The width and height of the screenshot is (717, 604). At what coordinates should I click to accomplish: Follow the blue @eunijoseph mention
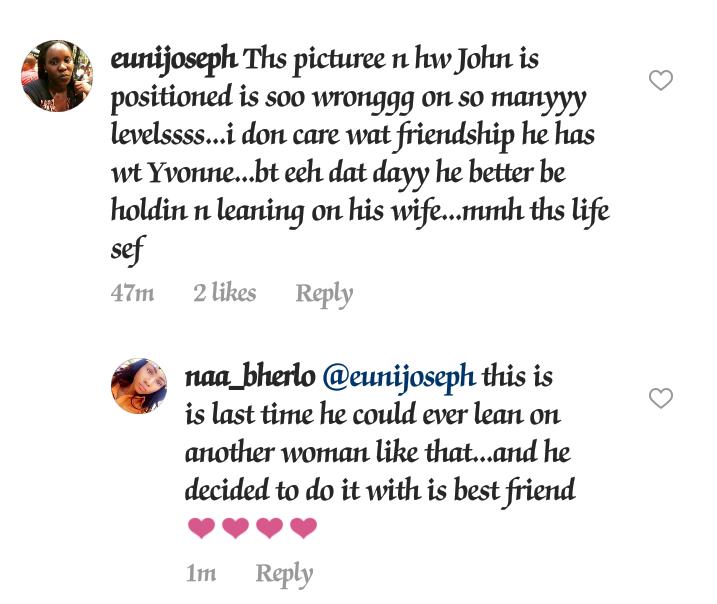(x=399, y=378)
